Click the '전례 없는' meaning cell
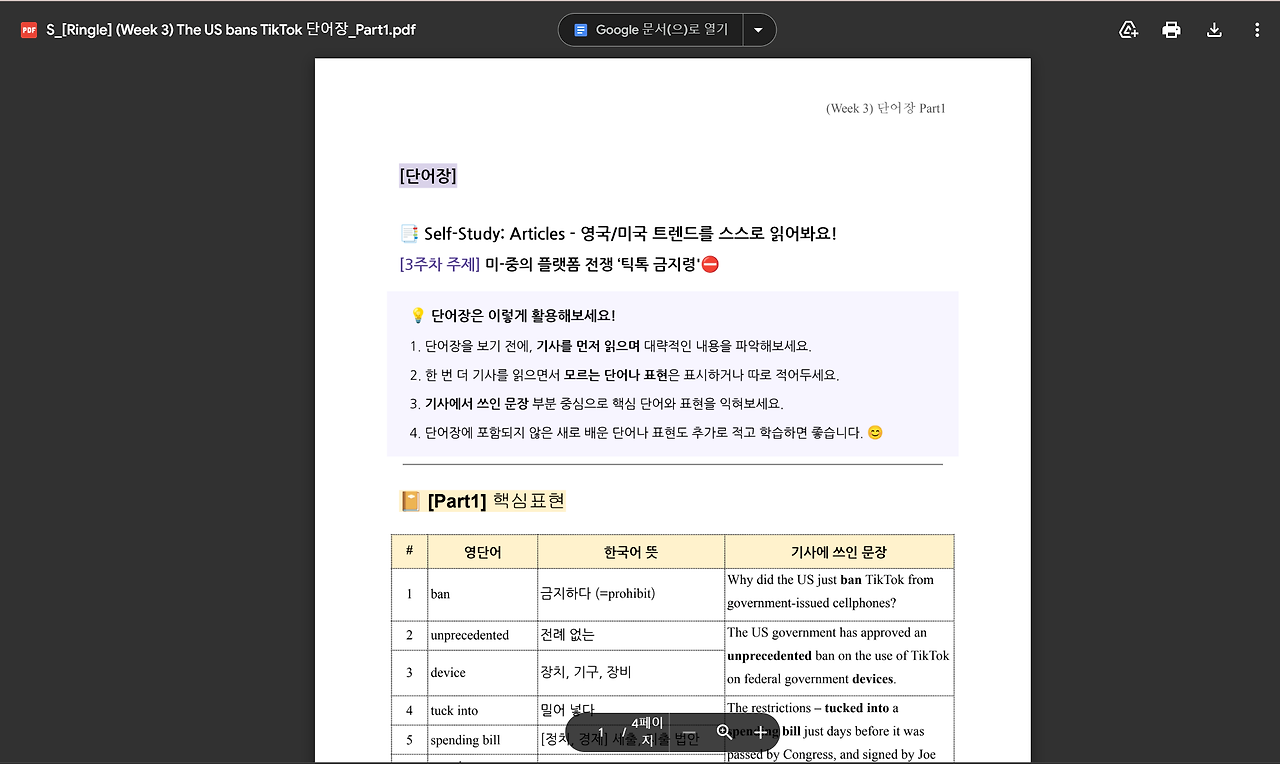 (631, 635)
